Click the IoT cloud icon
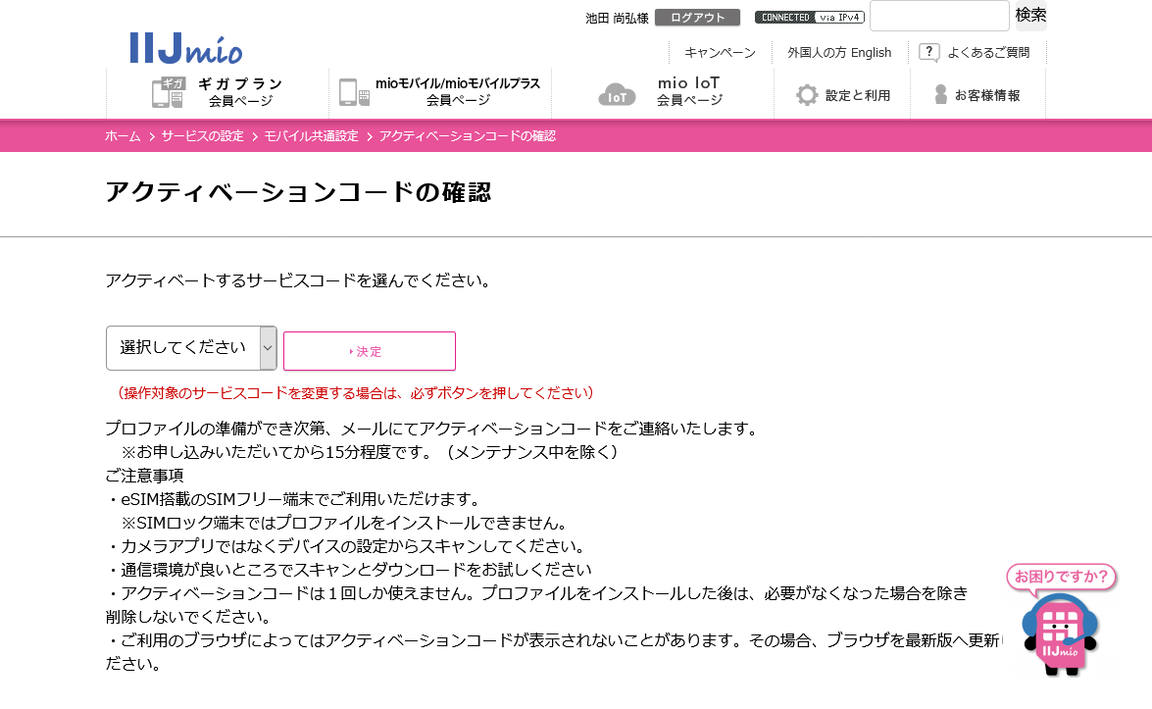1152x709 pixels. click(617, 94)
